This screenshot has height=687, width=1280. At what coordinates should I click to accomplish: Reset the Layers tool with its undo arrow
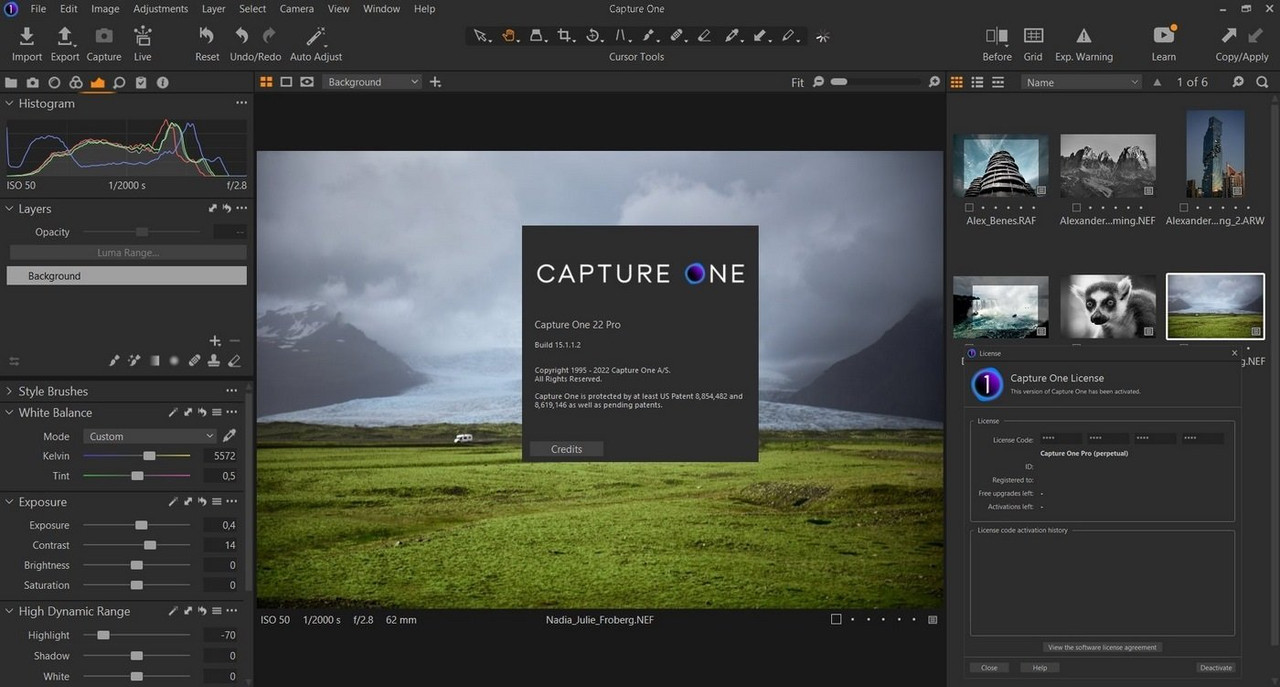pyautogui.click(x=227, y=209)
